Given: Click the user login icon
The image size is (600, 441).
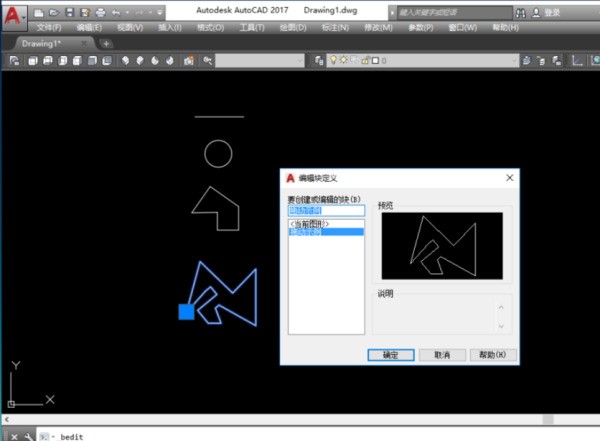Looking at the screenshot, I should click(x=537, y=12).
